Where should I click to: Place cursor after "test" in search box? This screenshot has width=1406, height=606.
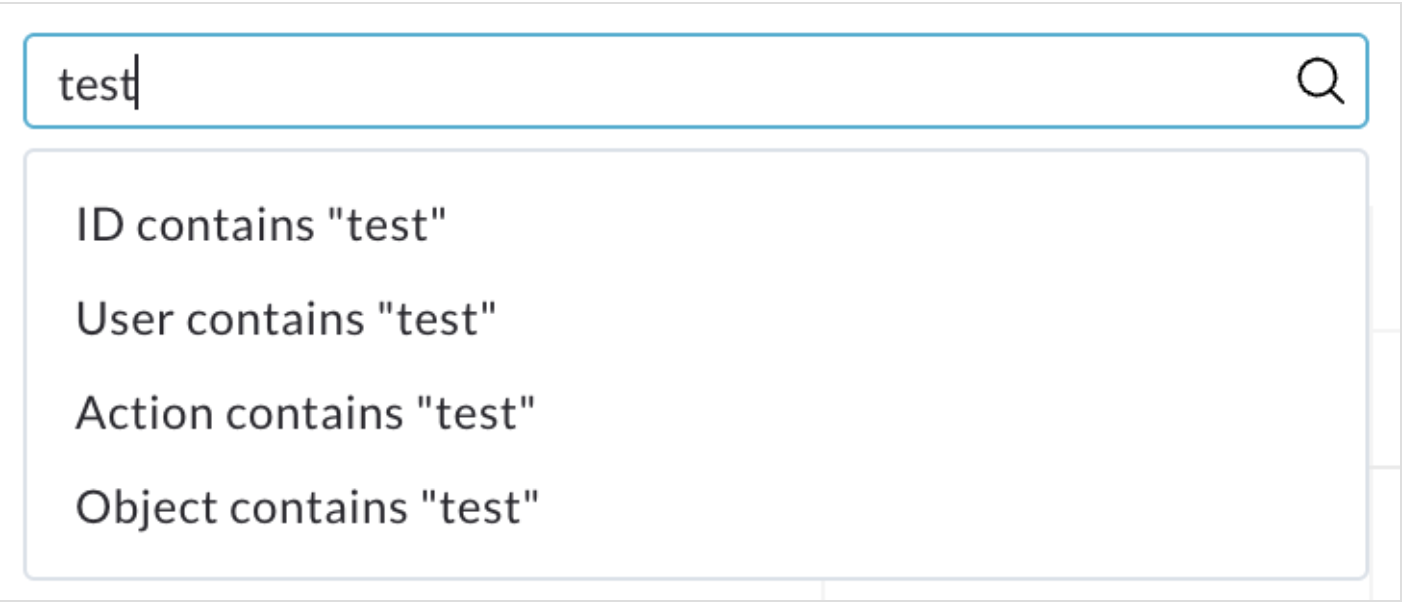click(x=137, y=84)
